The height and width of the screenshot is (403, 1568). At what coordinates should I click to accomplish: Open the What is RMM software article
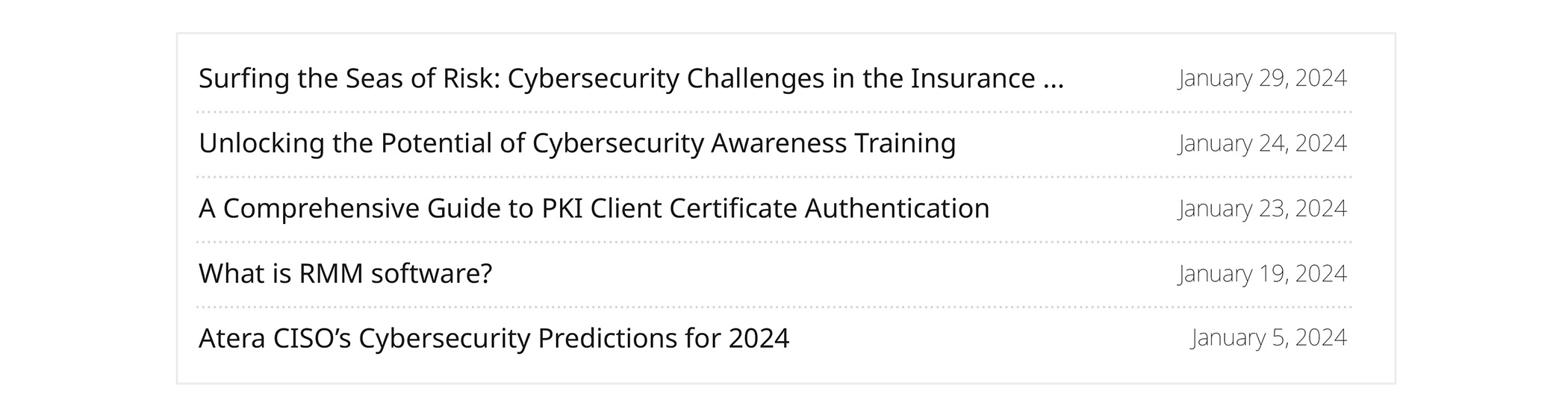(x=345, y=274)
